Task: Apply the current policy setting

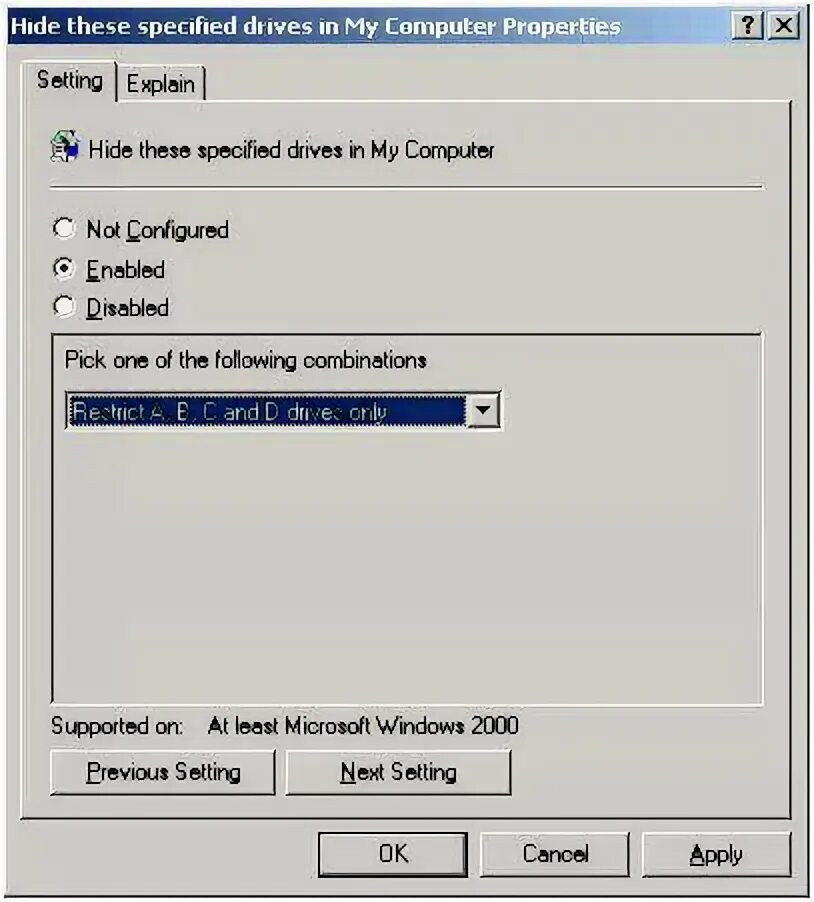Action: 716,854
